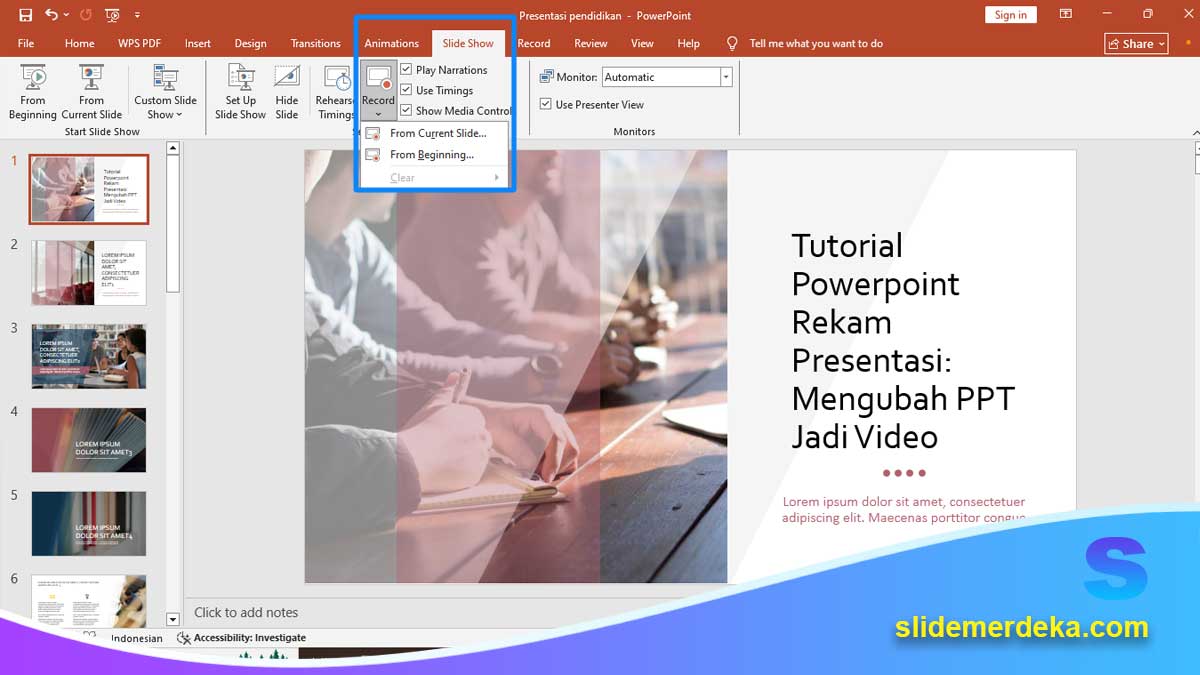Screen dimensions: 1200x675
Task: Select slide 1 thumbnail
Action: (89, 189)
